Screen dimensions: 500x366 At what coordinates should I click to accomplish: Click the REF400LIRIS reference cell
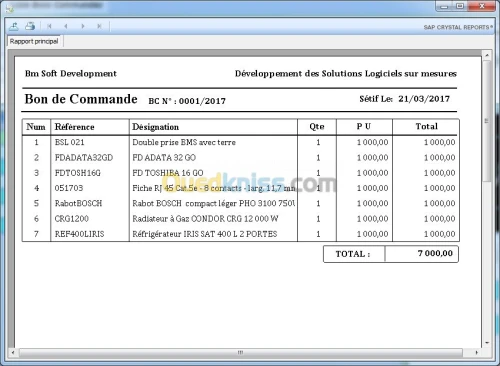click(79, 234)
